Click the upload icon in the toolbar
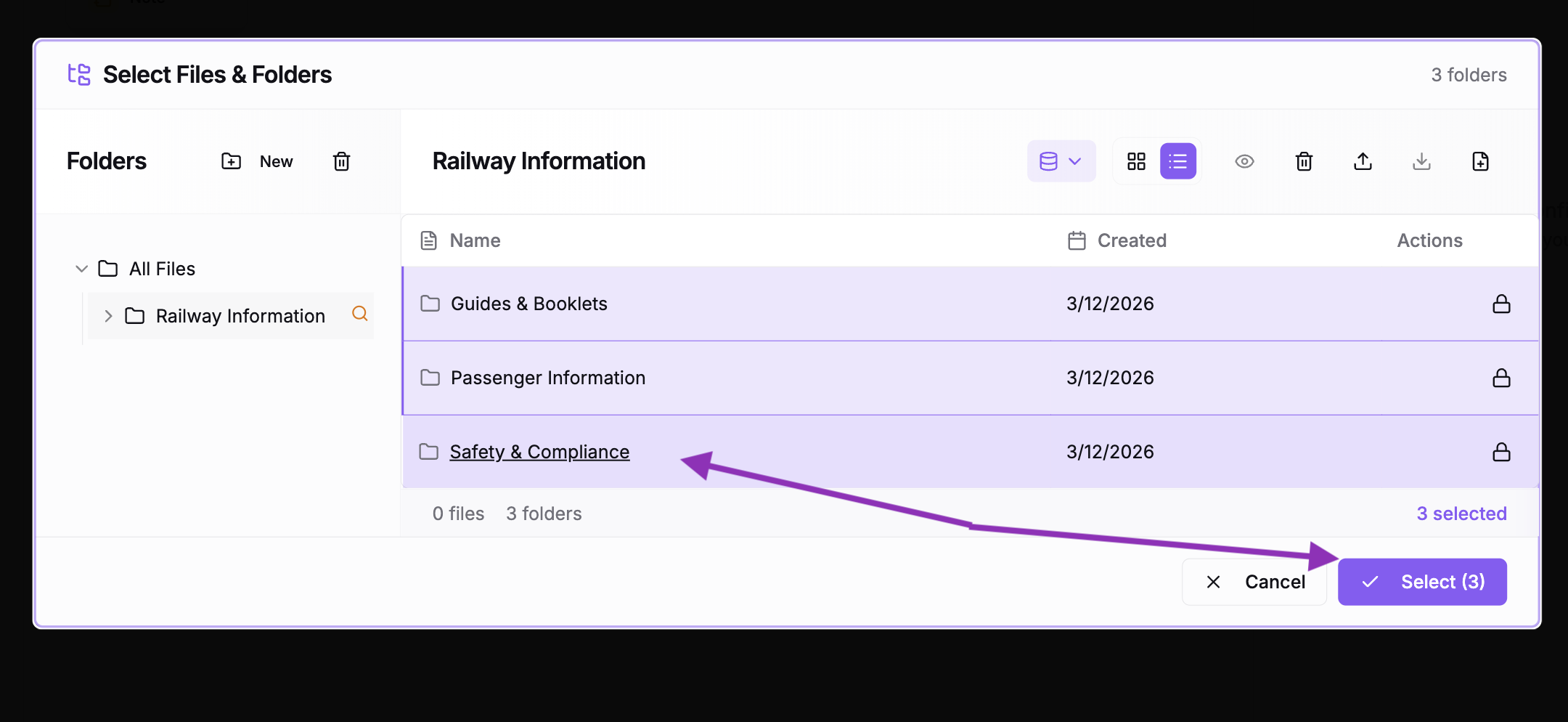 coord(1363,161)
